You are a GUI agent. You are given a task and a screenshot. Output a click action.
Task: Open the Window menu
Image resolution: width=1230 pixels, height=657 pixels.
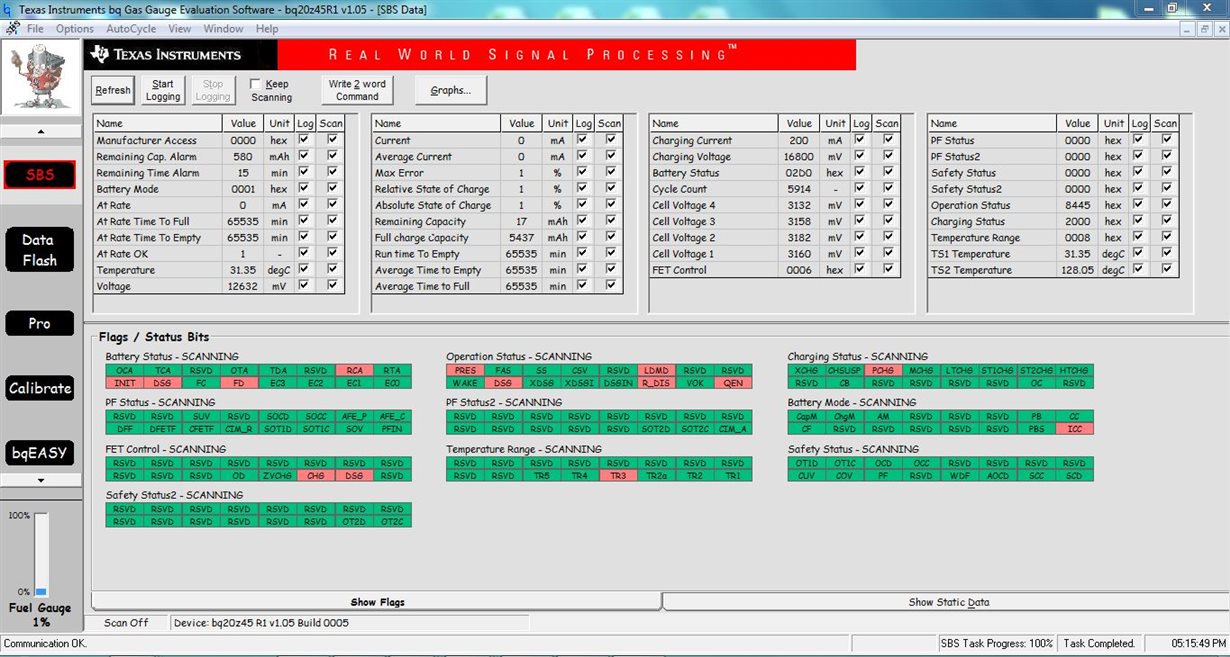(223, 29)
